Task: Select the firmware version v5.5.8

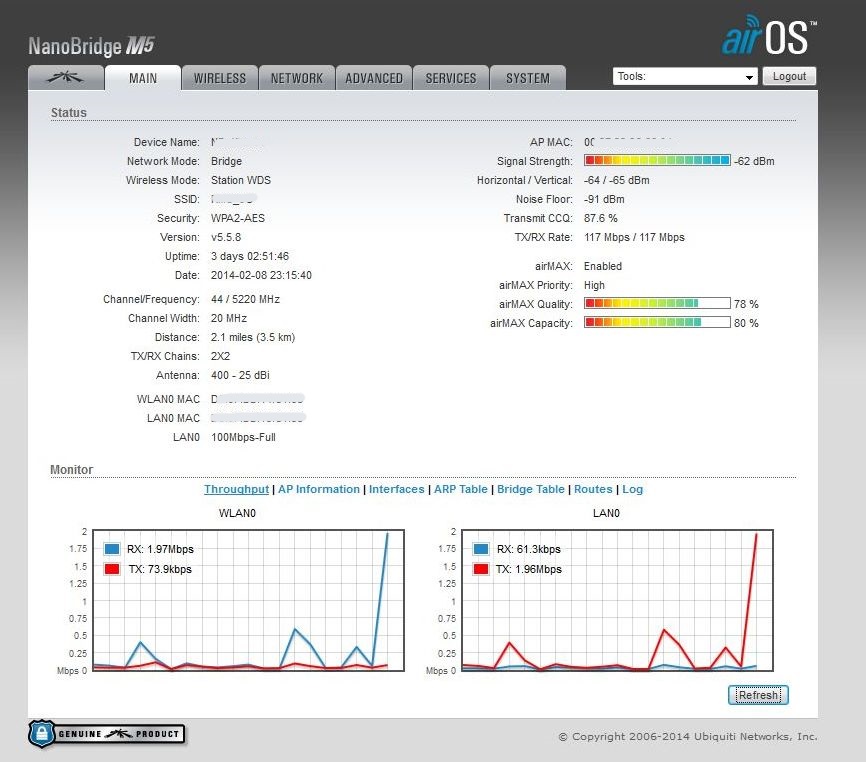Action: point(226,237)
